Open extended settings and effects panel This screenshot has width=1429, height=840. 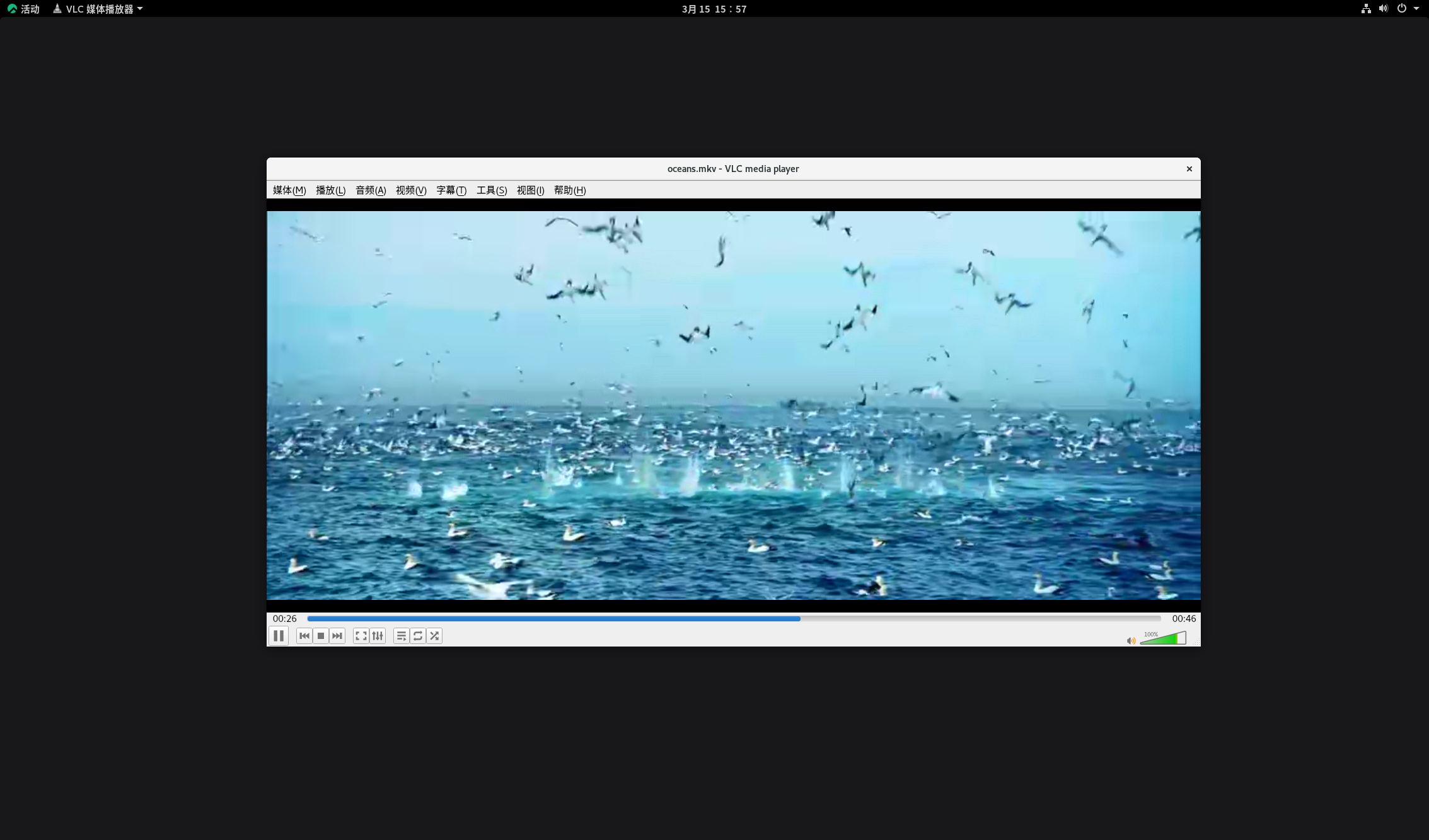pyautogui.click(x=378, y=636)
